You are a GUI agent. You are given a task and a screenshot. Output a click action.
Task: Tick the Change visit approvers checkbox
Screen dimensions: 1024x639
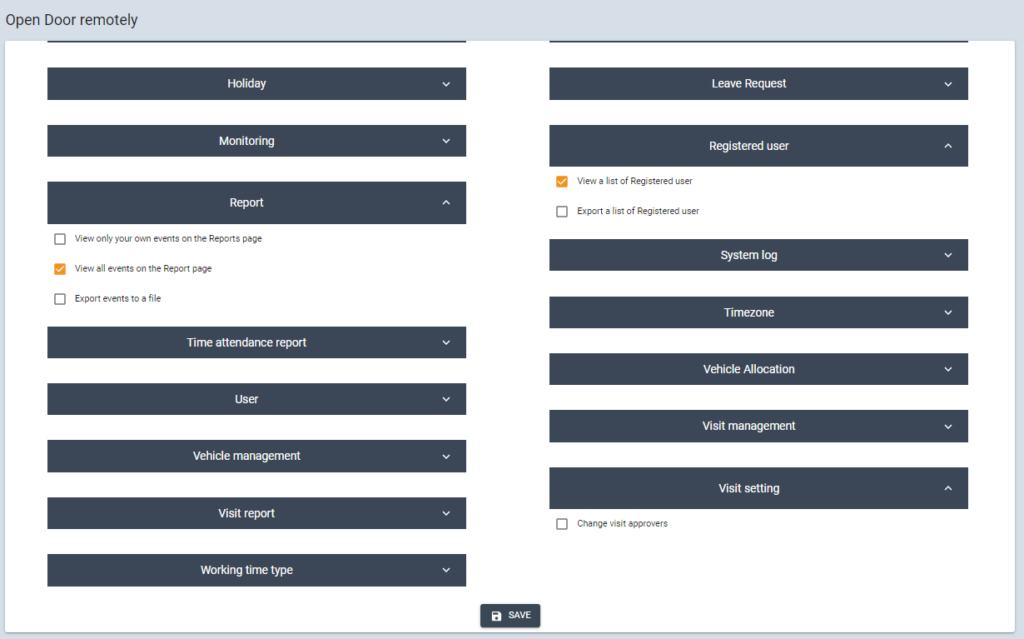[562, 524]
